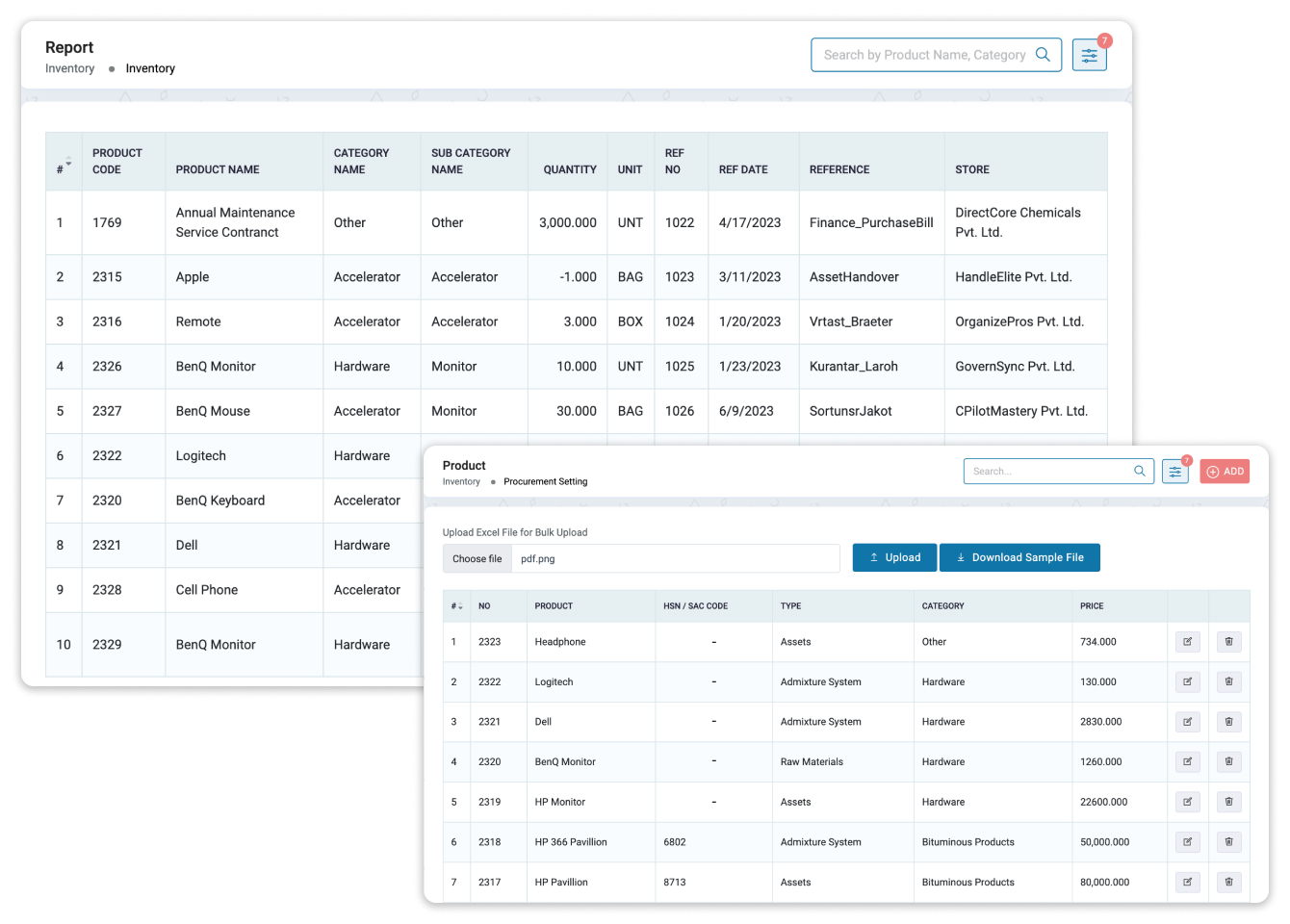
Task: Edit the Dell product entry
Action: pyautogui.click(x=1187, y=721)
